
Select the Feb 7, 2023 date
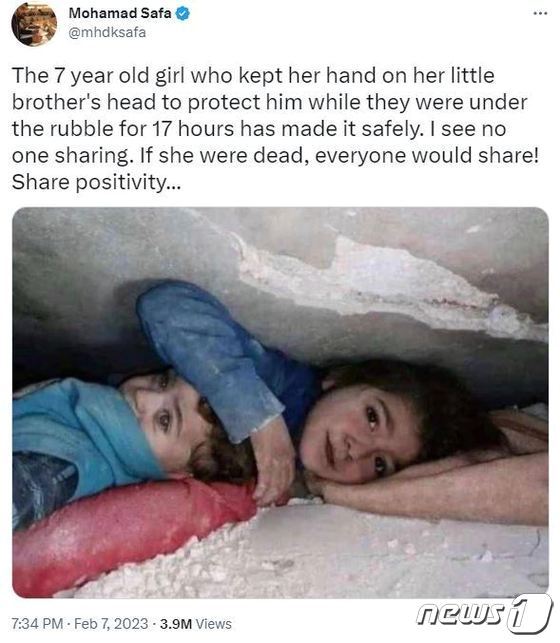pyautogui.click(x=111, y=624)
